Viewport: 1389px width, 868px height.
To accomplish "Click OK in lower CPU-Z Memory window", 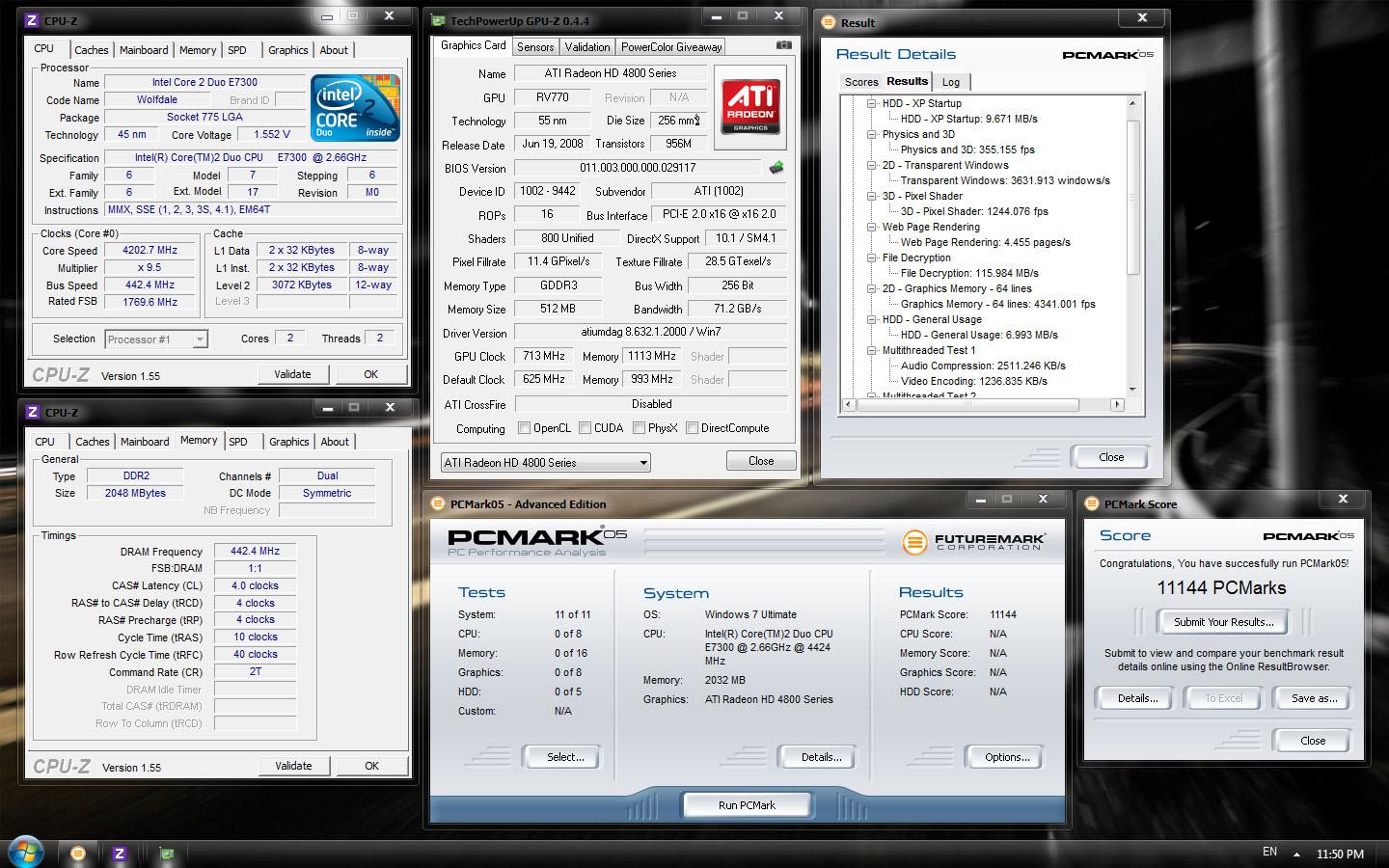I will coord(371,766).
